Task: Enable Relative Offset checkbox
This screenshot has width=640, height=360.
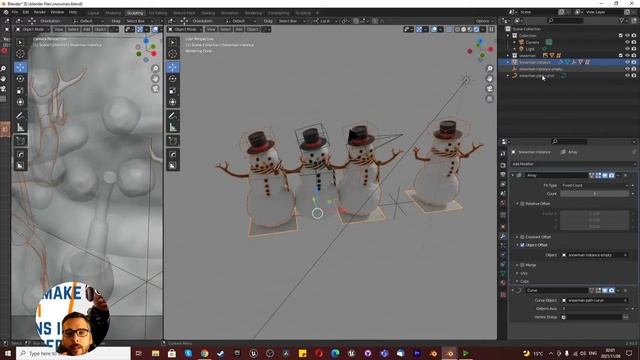Action: pyautogui.click(x=522, y=203)
